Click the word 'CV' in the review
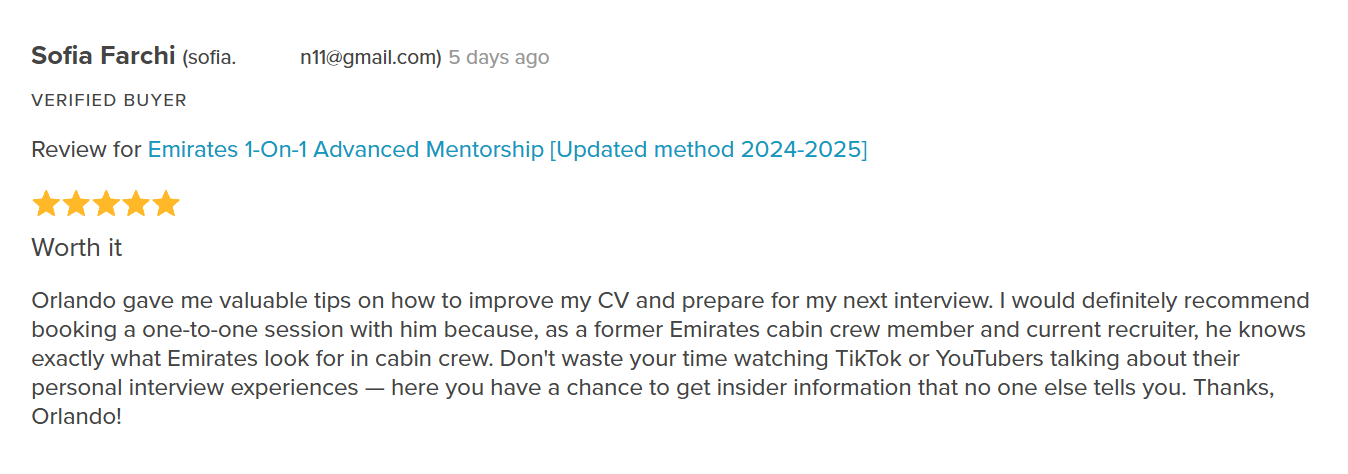 pyautogui.click(x=613, y=300)
